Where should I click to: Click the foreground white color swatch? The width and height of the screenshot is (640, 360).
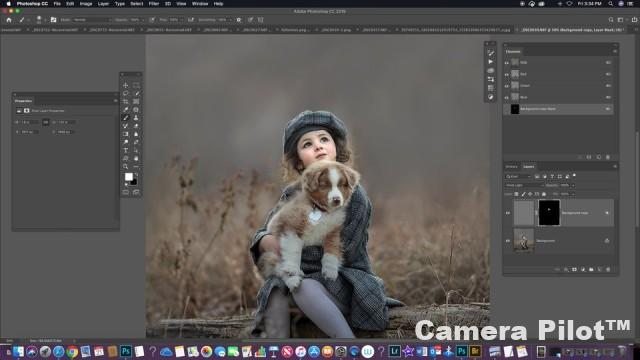(x=129, y=177)
